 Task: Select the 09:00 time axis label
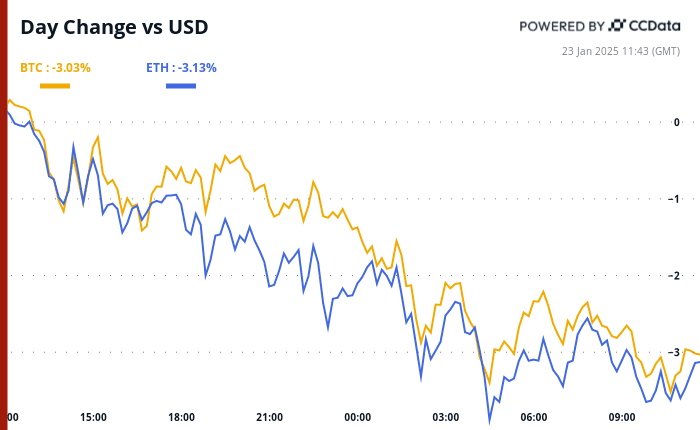coord(621,417)
